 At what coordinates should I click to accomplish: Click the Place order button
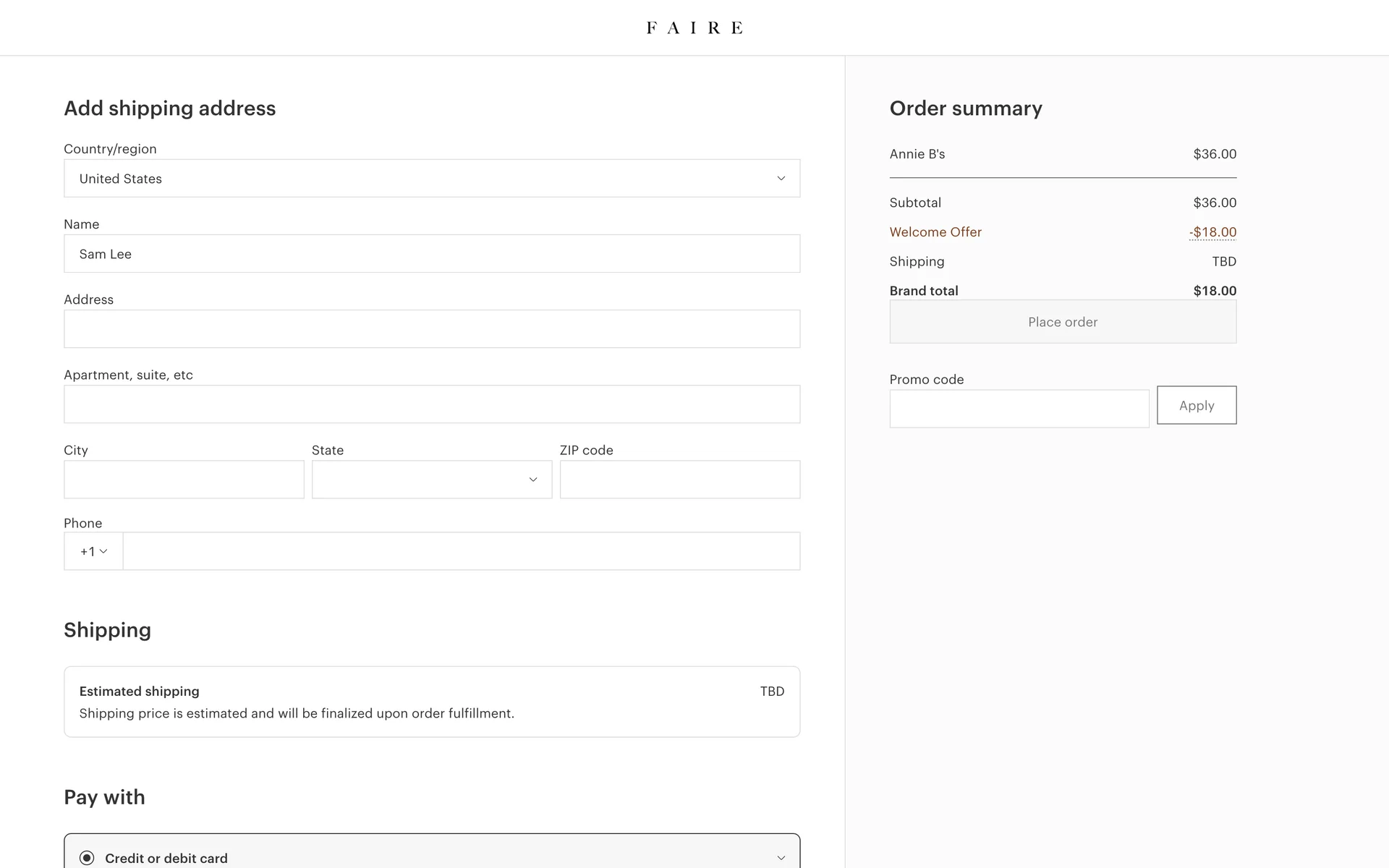click(1062, 322)
